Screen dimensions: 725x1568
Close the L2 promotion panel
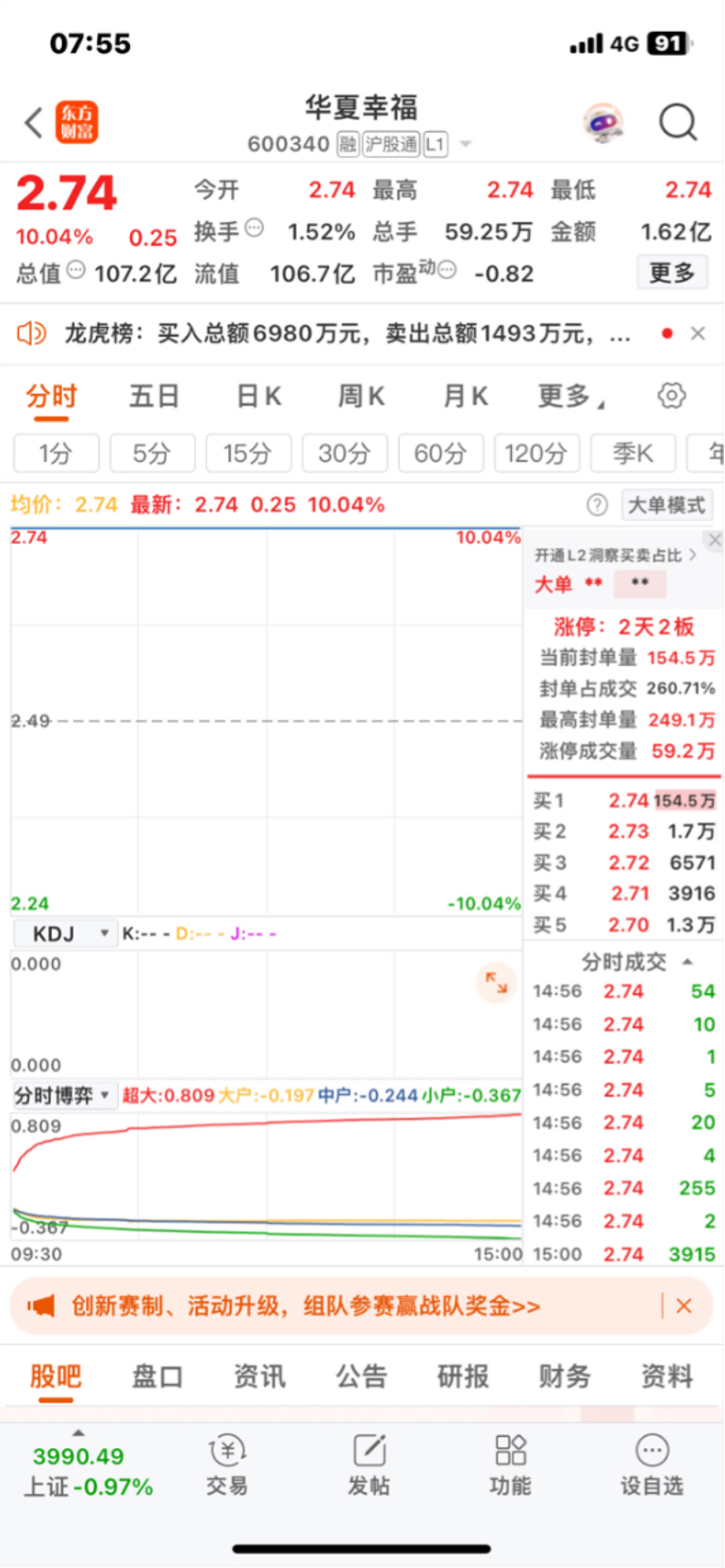click(715, 540)
